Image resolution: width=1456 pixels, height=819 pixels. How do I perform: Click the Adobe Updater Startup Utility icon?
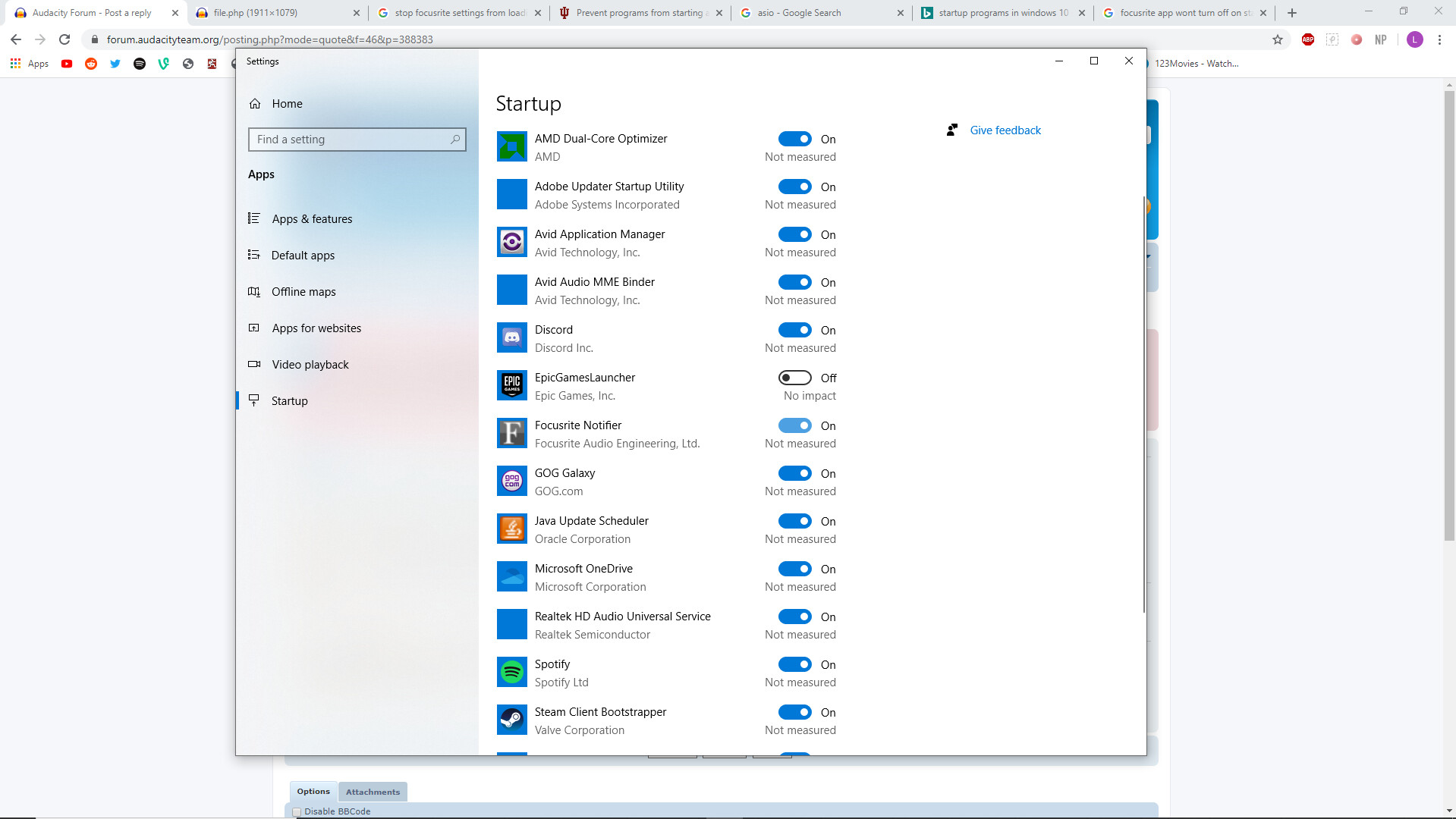coord(511,194)
